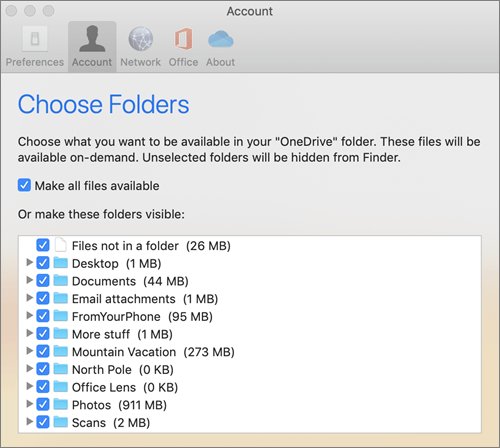Click the Scans folder icon
The height and width of the screenshot is (448, 500).
[x=60, y=422]
